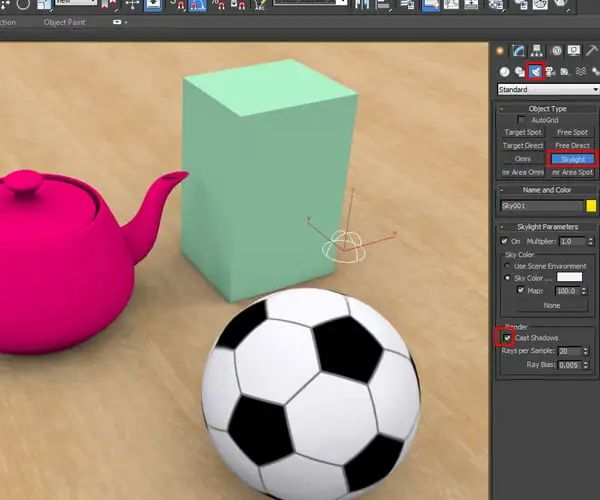Screen dimensions: 600x500
Task: Click the Mirror tool icon
Action: coord(362,5)
